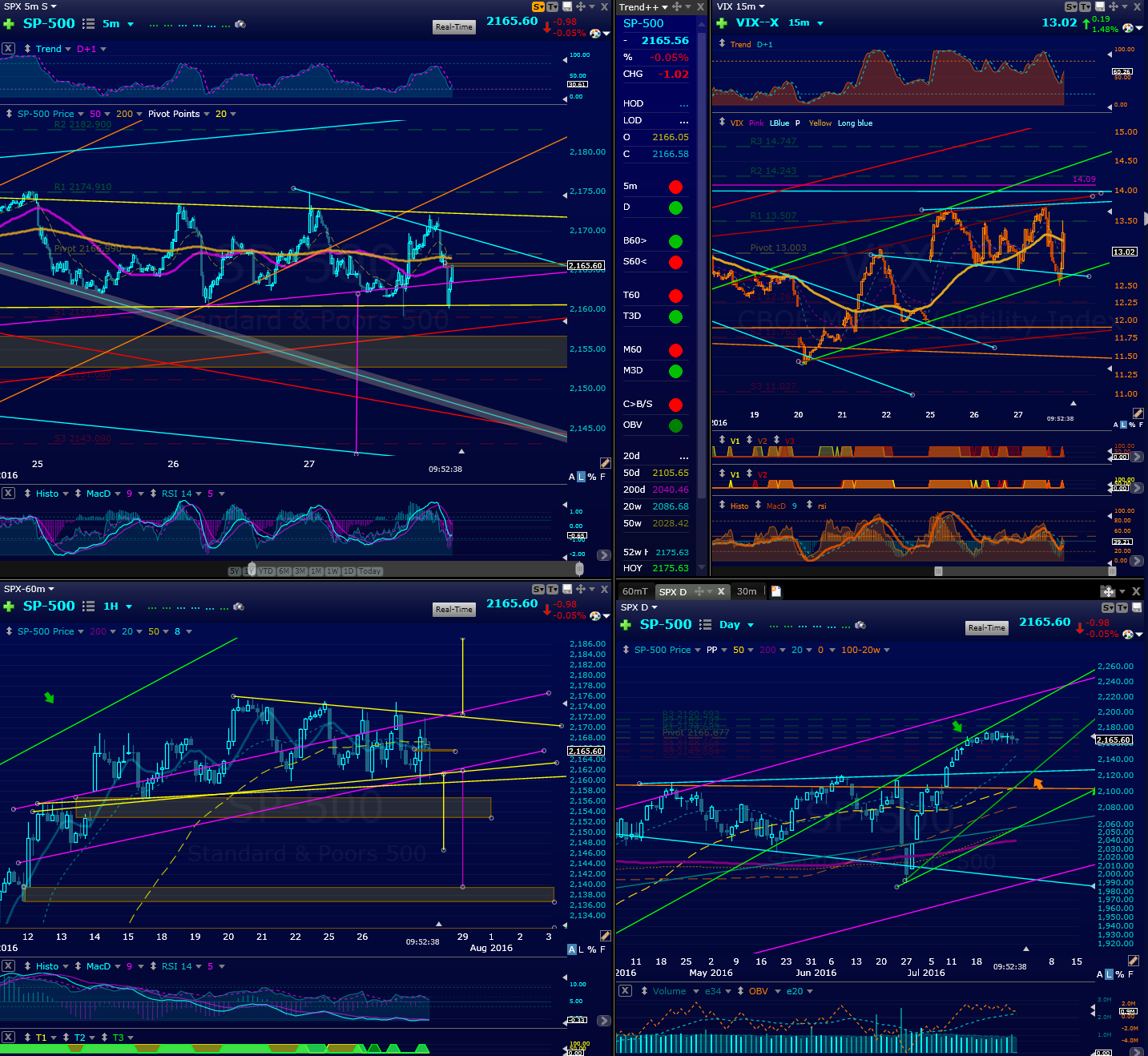Click Trend++ panel vertical scrollbar
The image size is (1148, 1056).
click(x=702, y=264)
